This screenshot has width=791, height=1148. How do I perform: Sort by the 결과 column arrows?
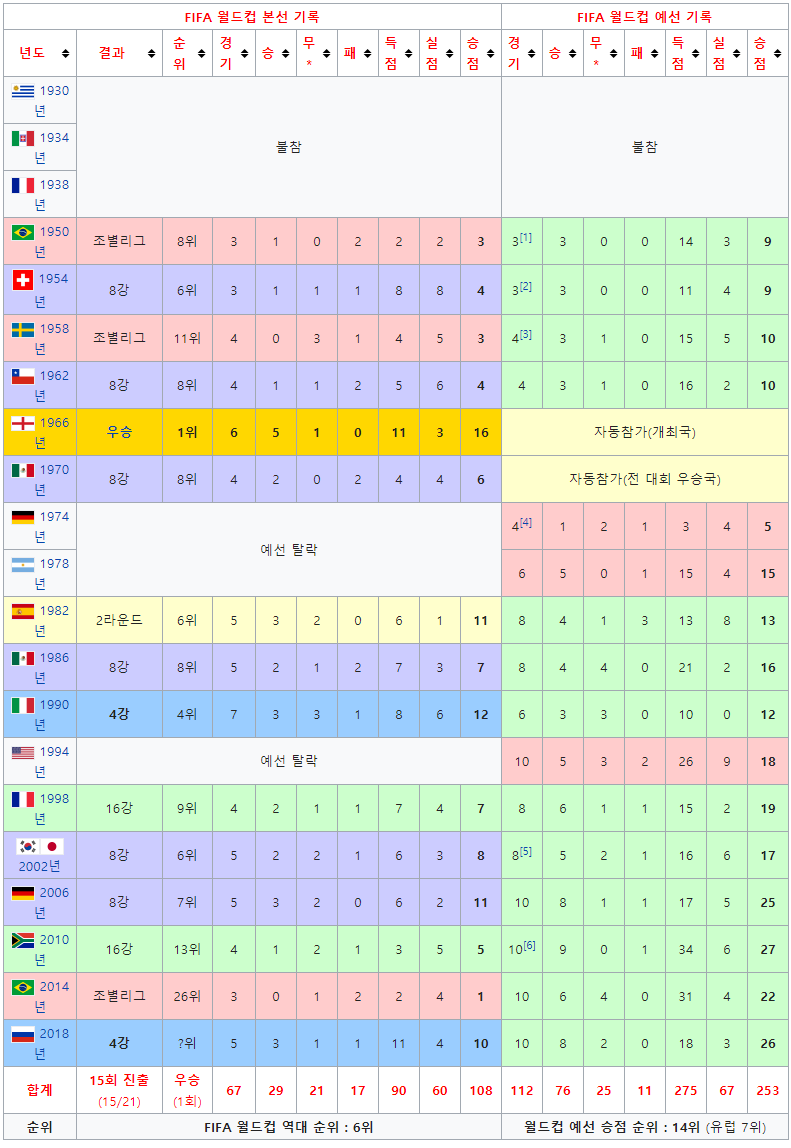[152, 53]
